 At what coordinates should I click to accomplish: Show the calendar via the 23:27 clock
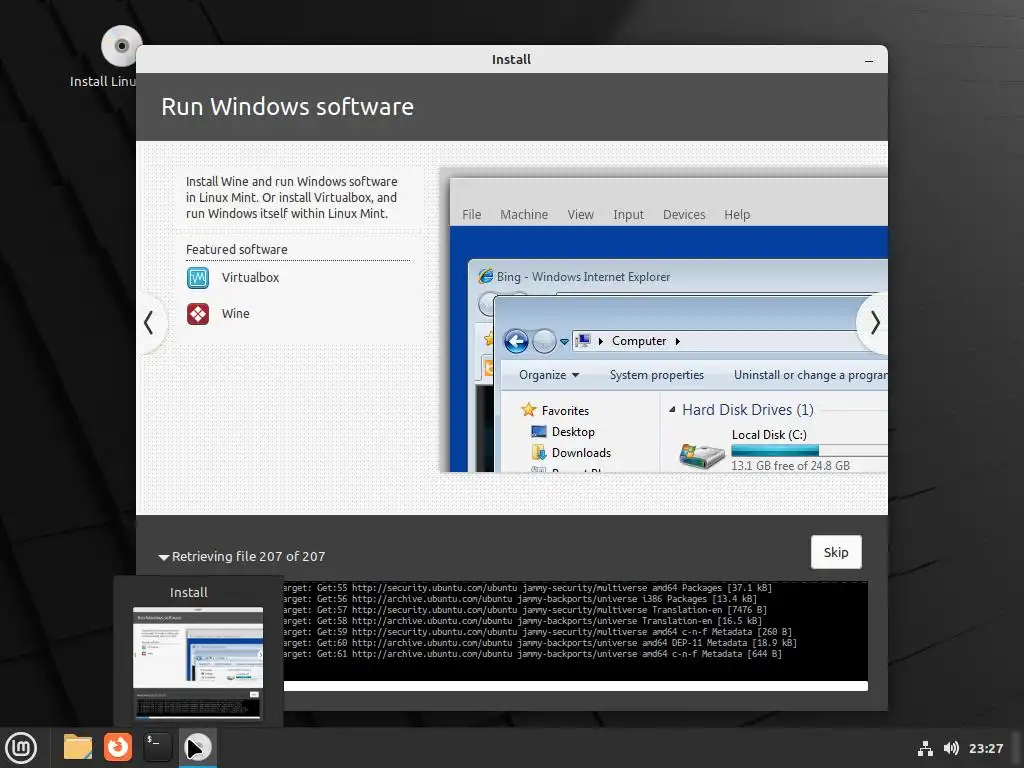tap(985, 748)
